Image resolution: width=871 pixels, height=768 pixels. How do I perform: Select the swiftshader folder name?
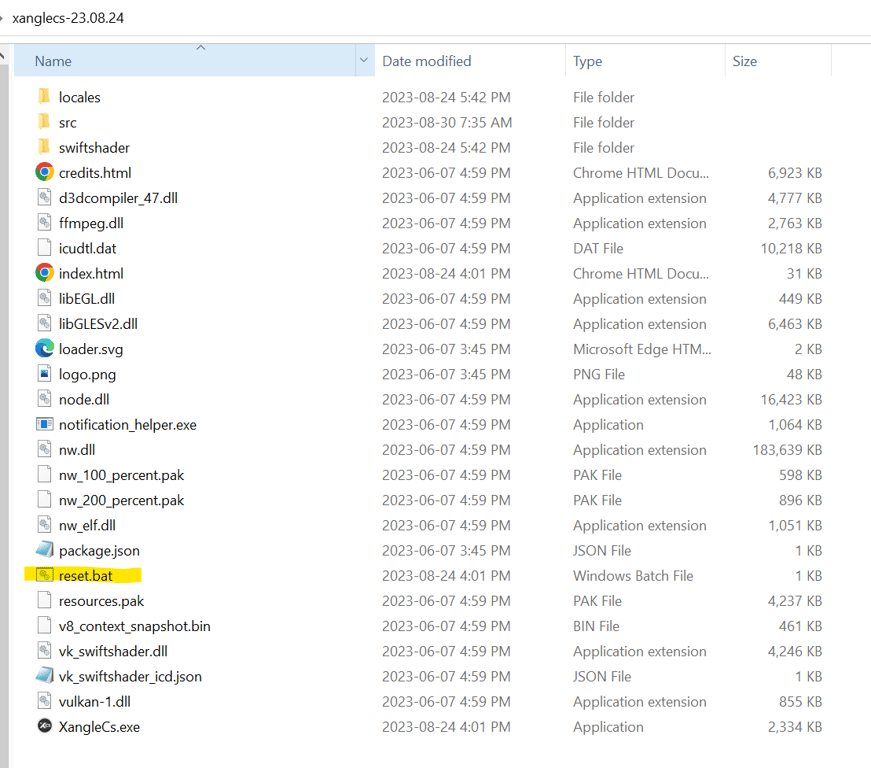[94, 148]
